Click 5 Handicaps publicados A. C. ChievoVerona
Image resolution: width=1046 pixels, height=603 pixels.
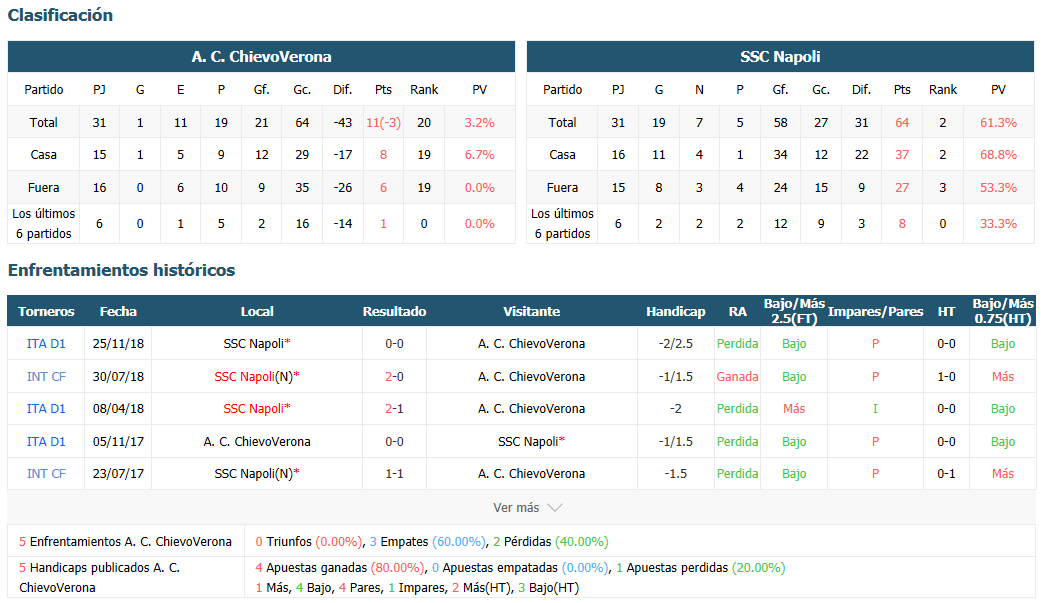click(x=99, y=578)
